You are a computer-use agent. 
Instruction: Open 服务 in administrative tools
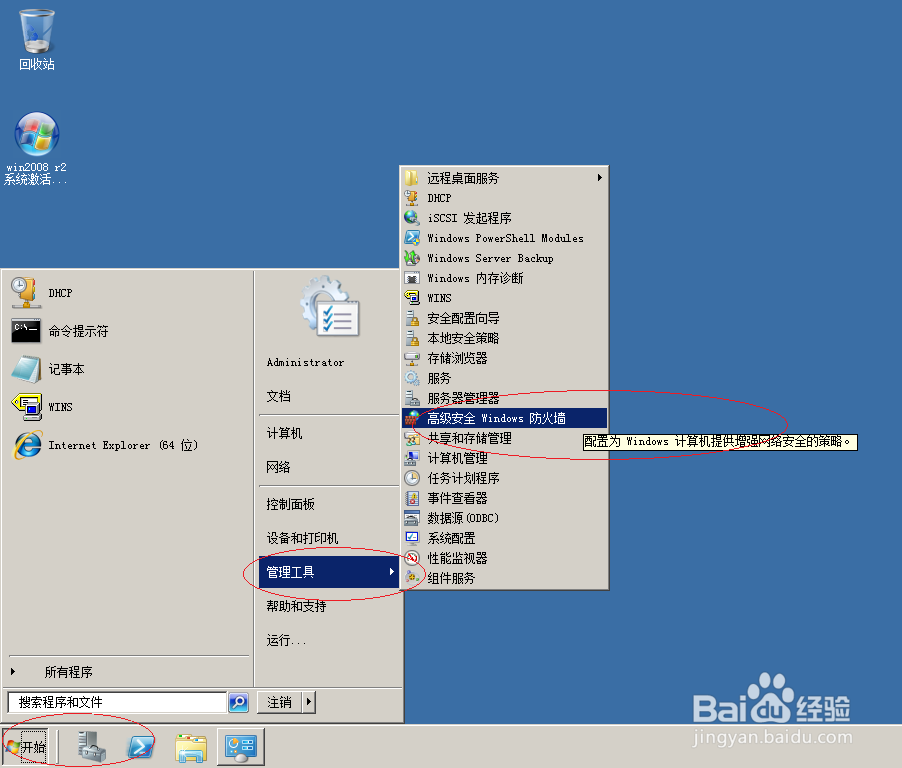504,379
